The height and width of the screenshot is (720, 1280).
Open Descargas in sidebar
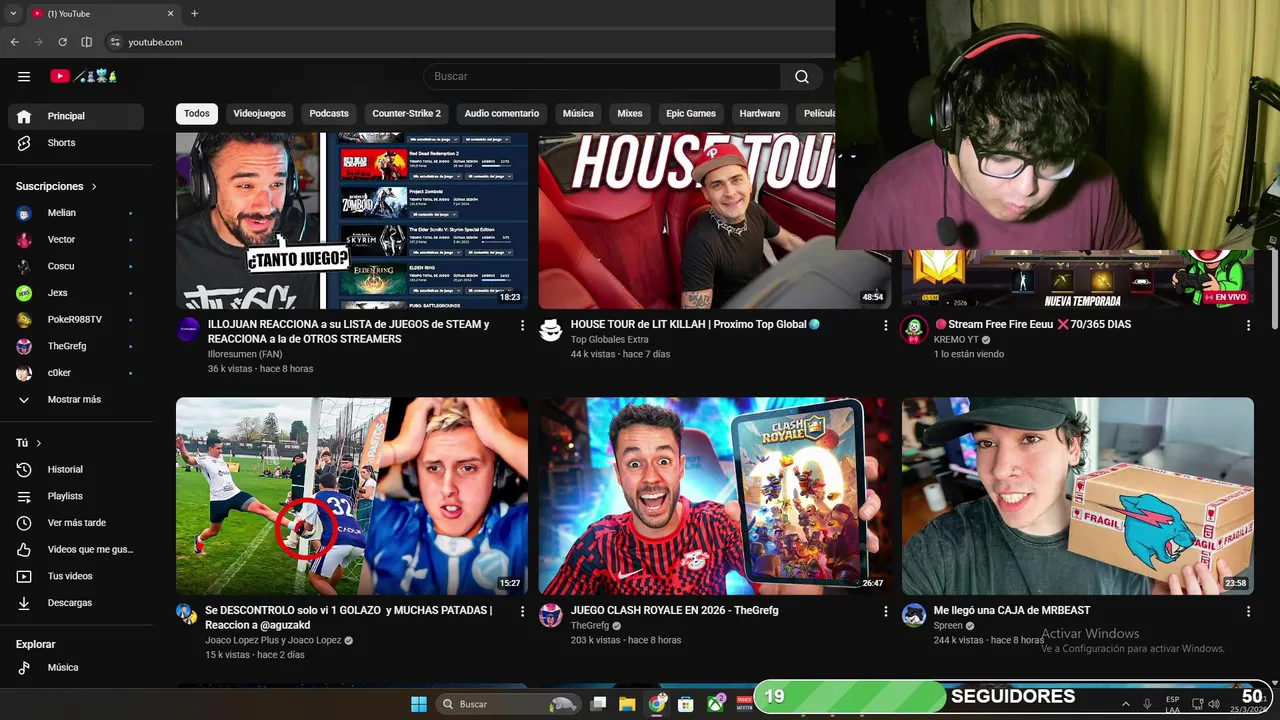(x=76, y=603)
